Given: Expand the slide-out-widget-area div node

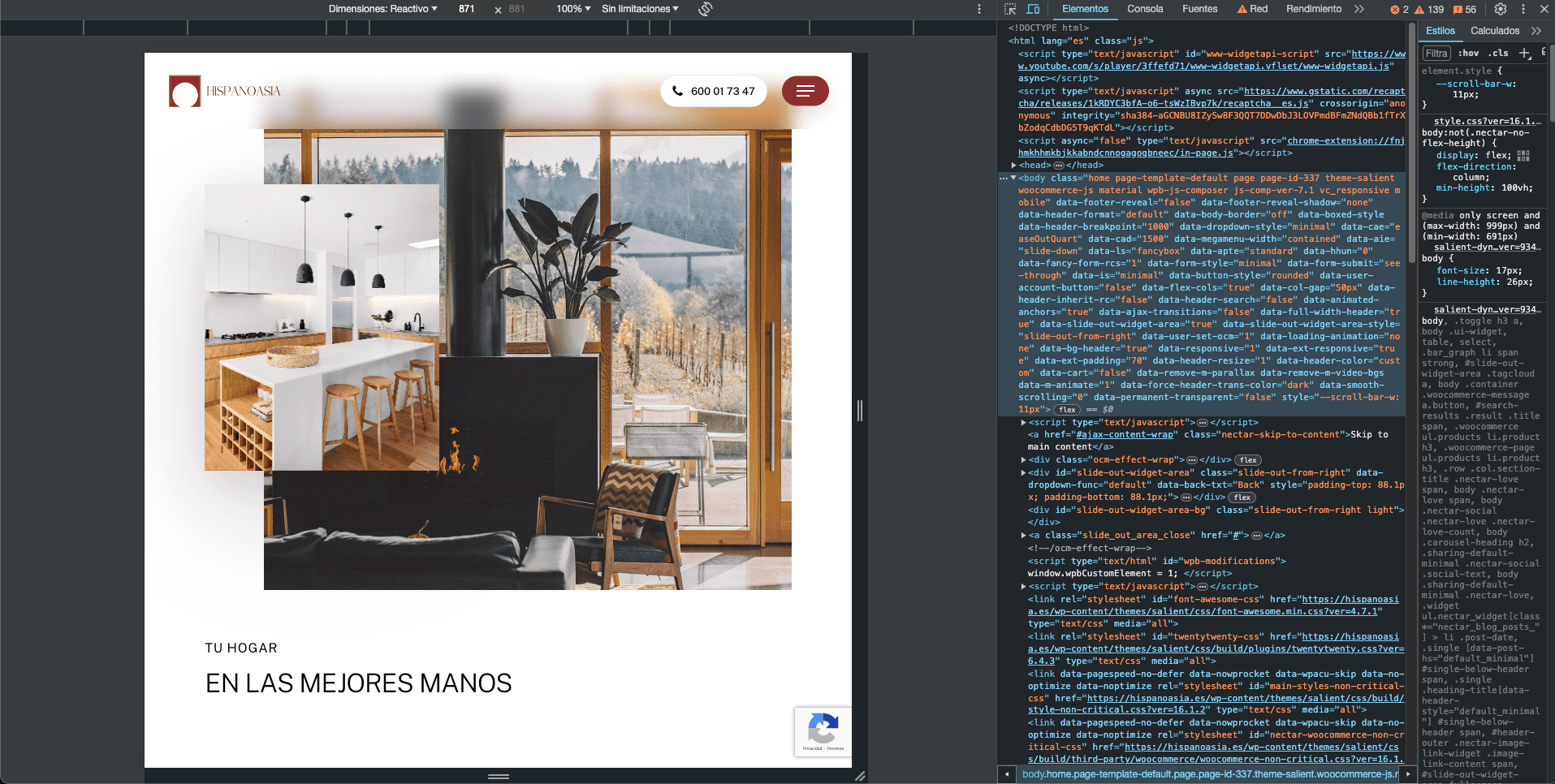Looking at the screenshot, I should click(x=1023, y=473).
